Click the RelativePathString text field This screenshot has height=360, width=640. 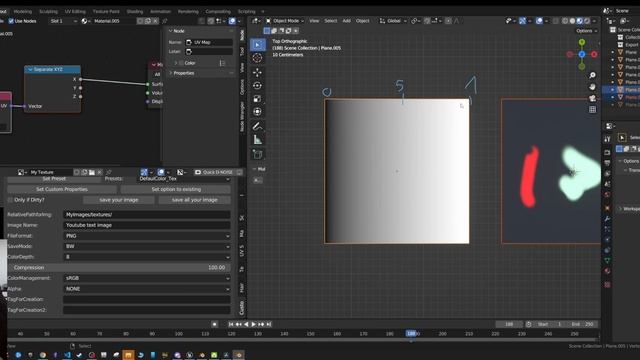point(147,215)
